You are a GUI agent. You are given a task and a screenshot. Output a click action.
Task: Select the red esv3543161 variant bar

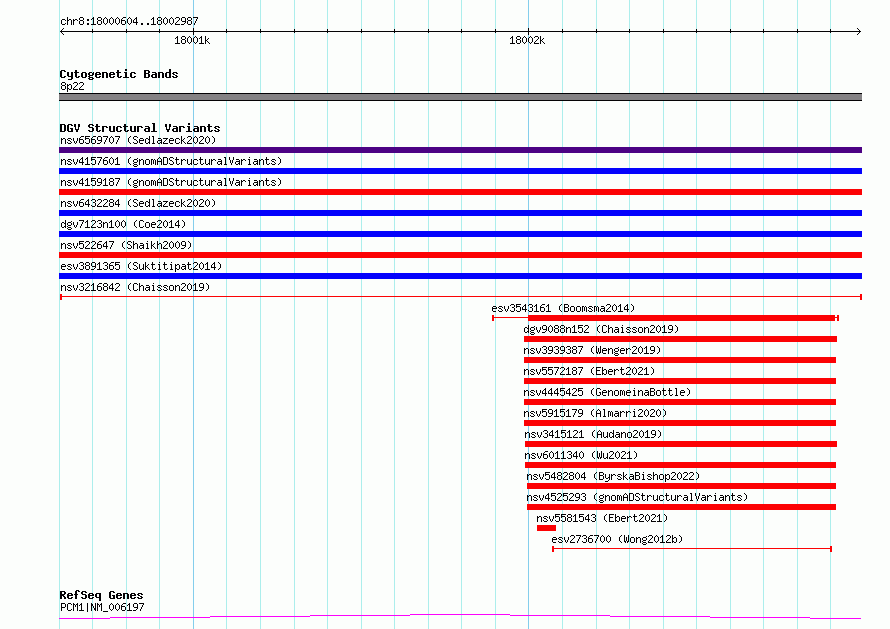point(666,318)
